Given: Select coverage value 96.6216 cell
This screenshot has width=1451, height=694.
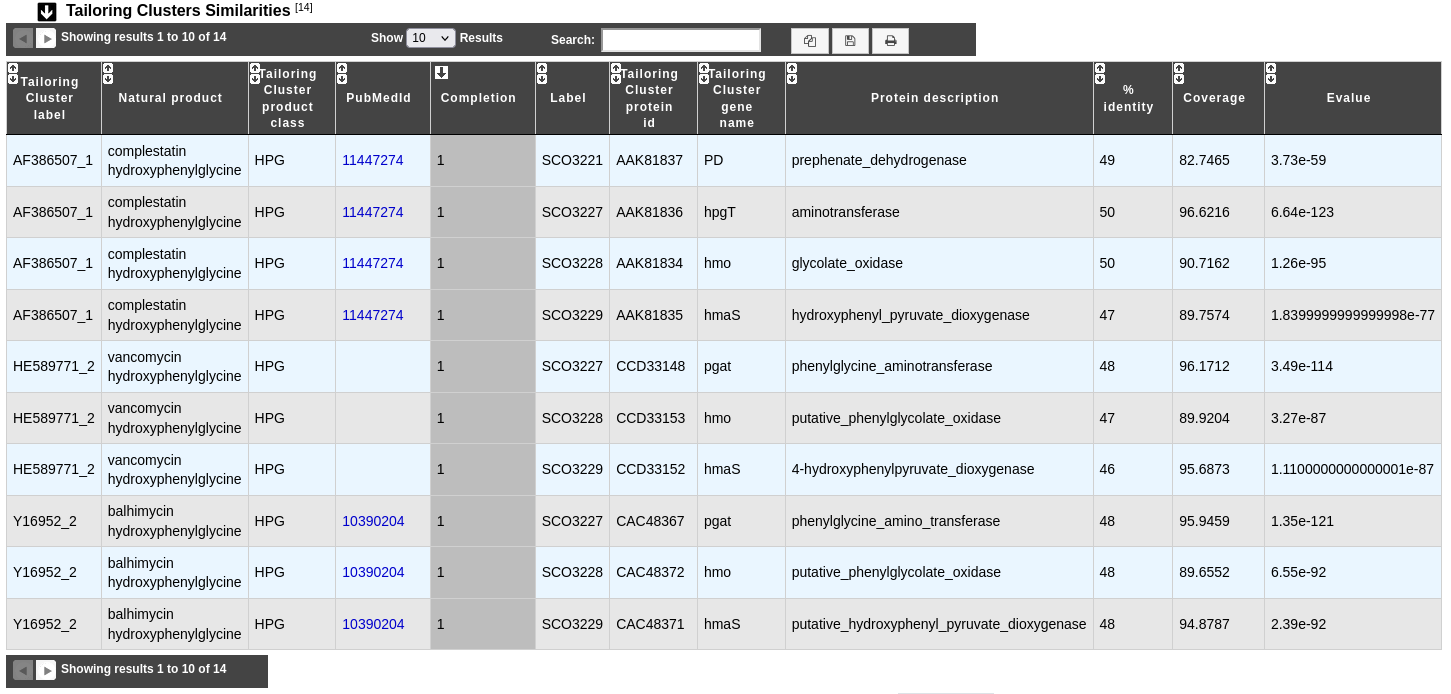Looking at the screenshot, I should [1218, 212].
